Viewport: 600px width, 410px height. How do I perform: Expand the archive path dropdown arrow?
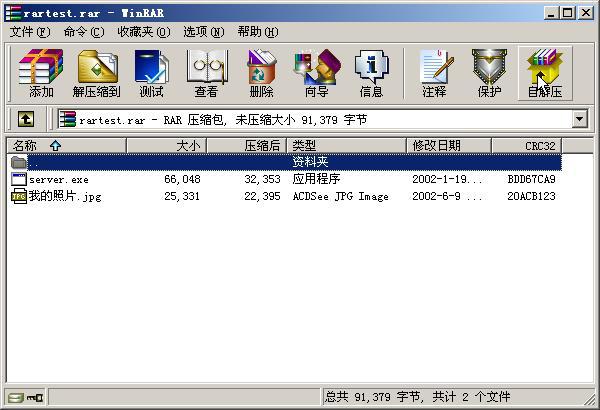[580, 119]
